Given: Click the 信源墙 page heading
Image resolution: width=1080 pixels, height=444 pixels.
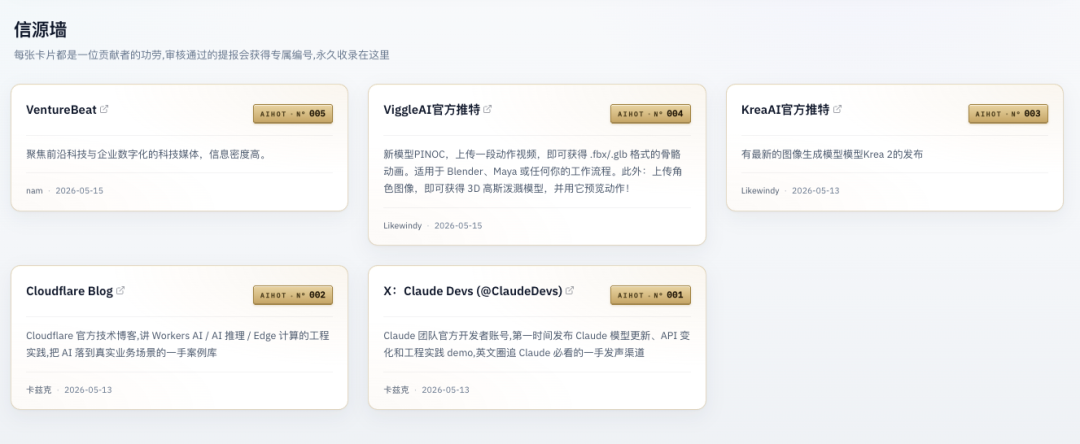Looking at the screenshot, I should pos(40,30).
